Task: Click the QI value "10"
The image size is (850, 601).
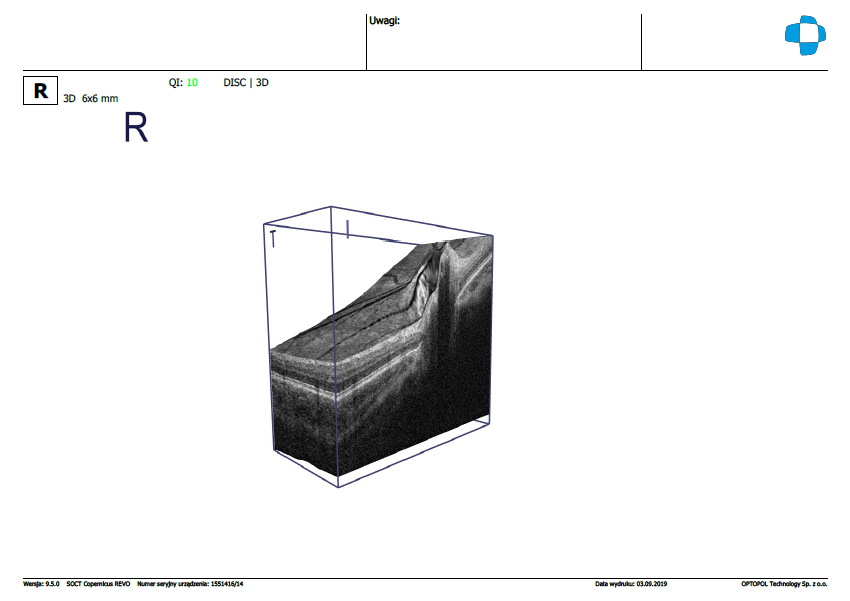Action: pyautogui.click(x=192, y=82)
